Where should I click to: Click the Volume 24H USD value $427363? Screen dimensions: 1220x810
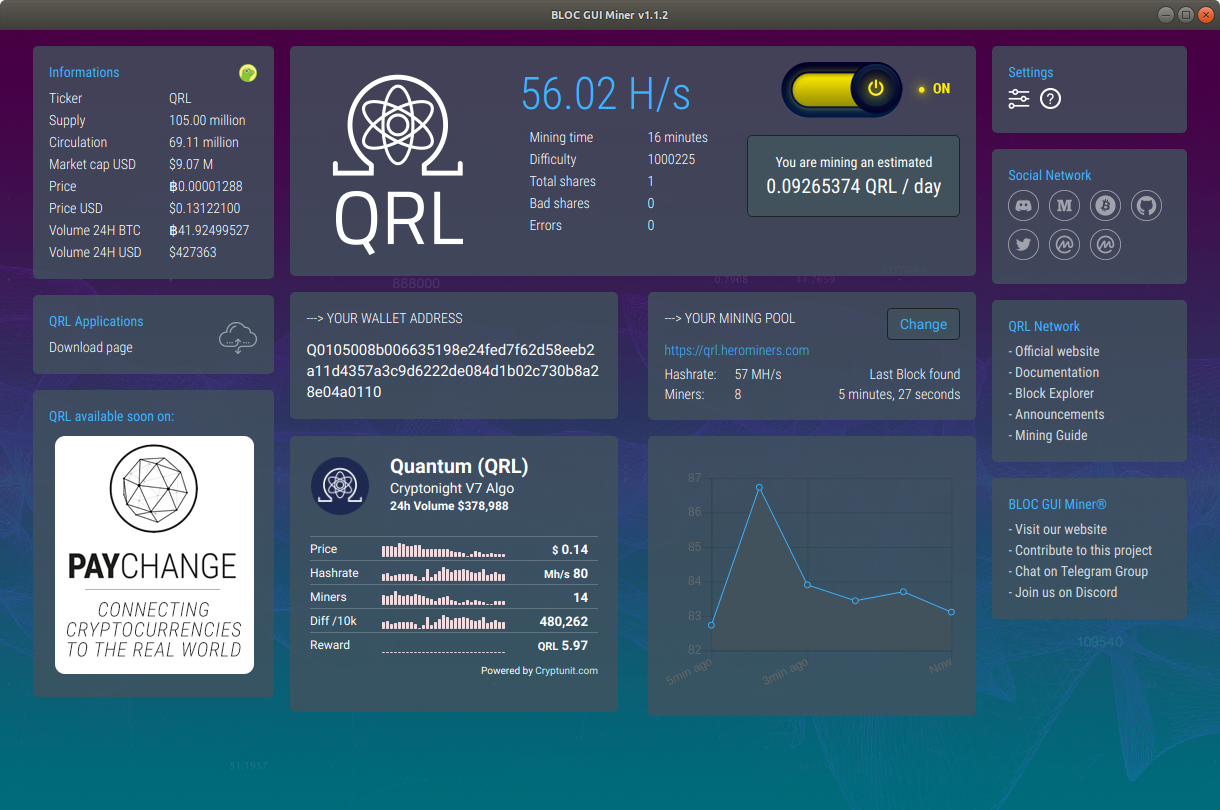193,252
